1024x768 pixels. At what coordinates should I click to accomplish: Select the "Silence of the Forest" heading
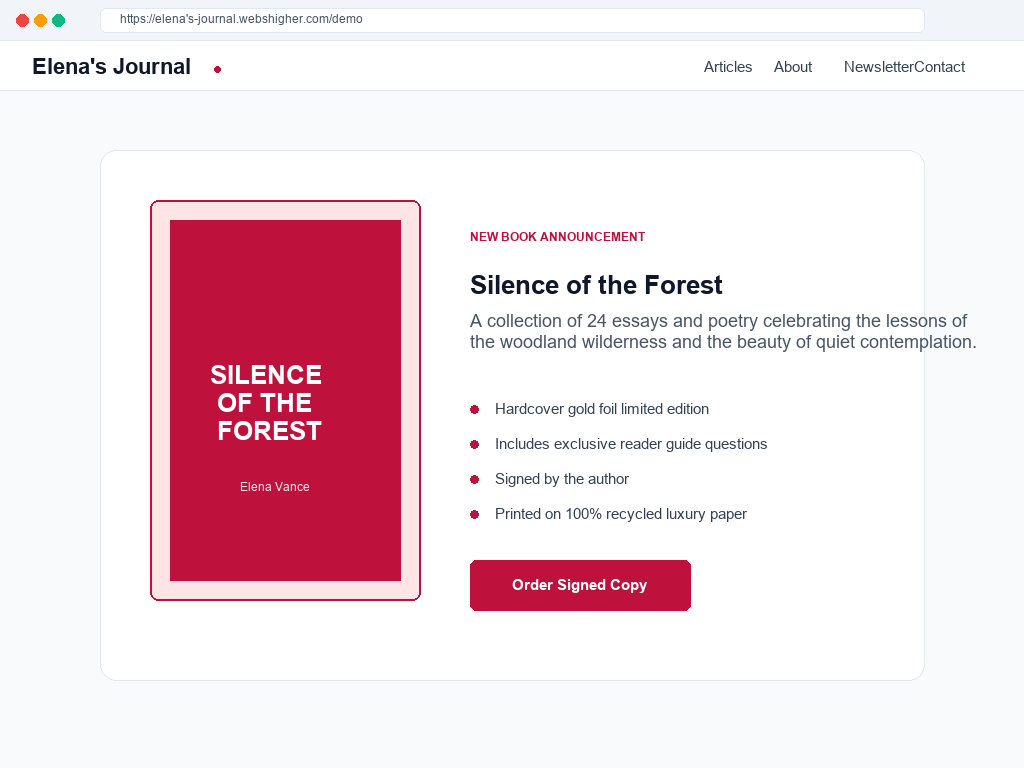(x=596, y=285)
